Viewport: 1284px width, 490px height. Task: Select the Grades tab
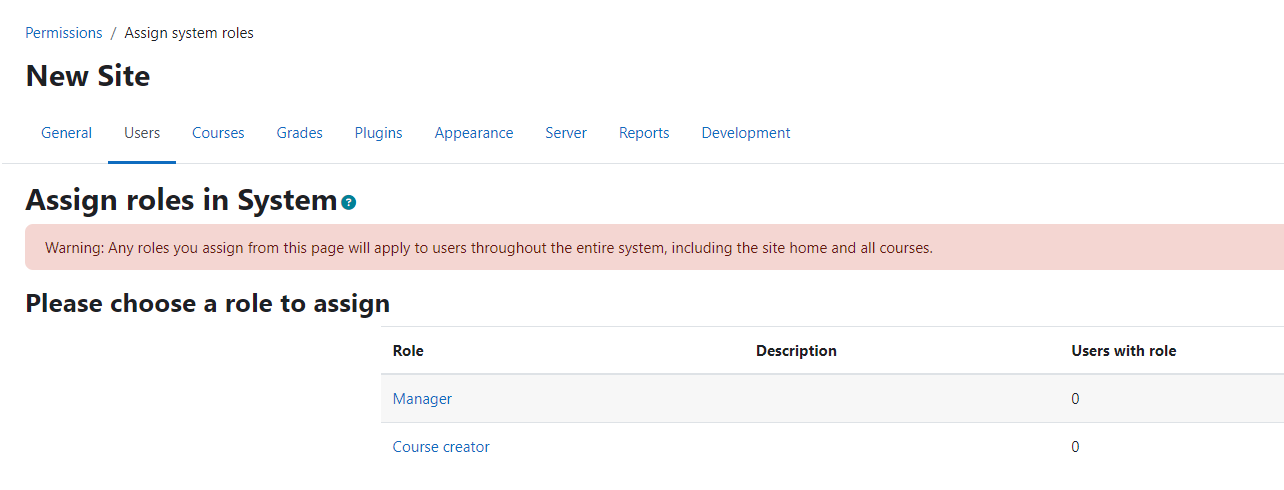(300, 133)
